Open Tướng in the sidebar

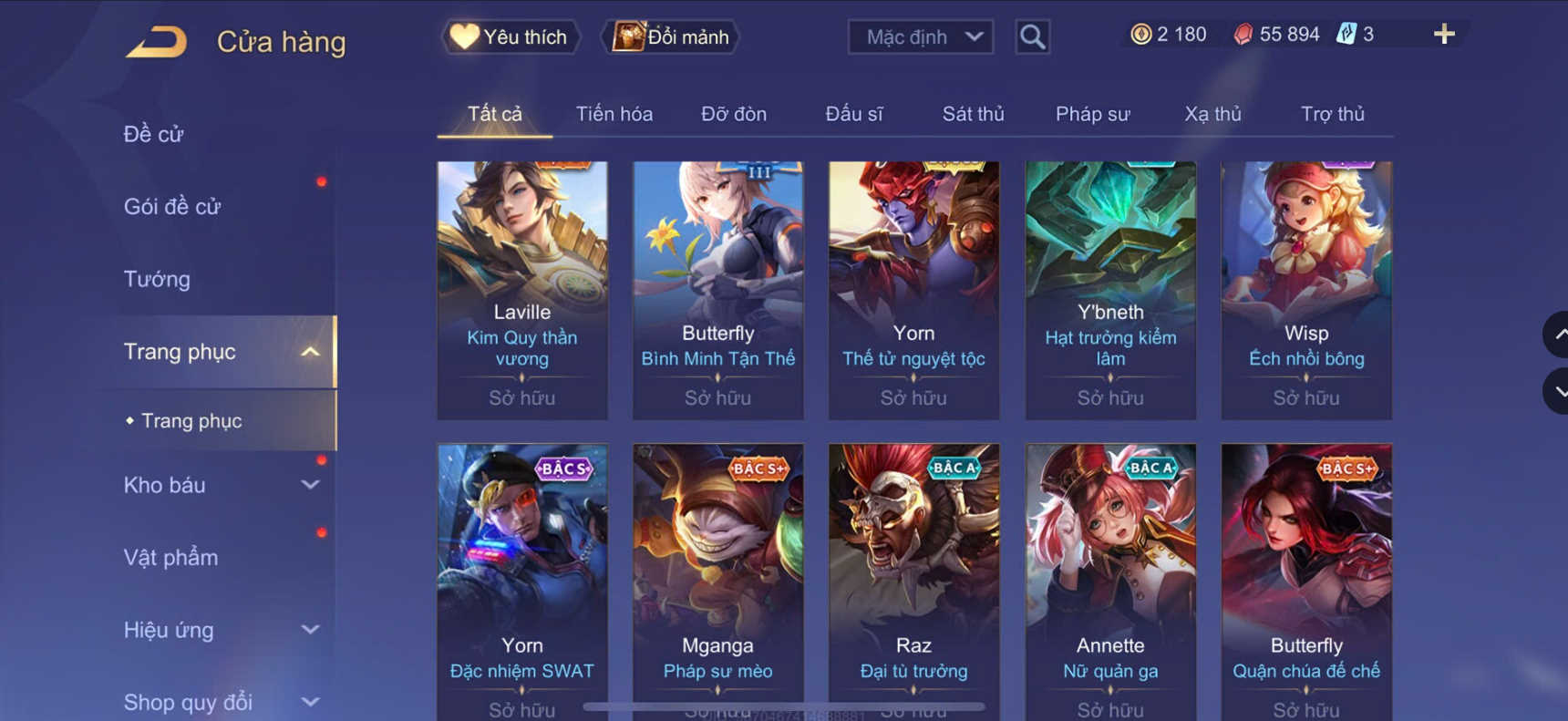[x=157, y=279]
